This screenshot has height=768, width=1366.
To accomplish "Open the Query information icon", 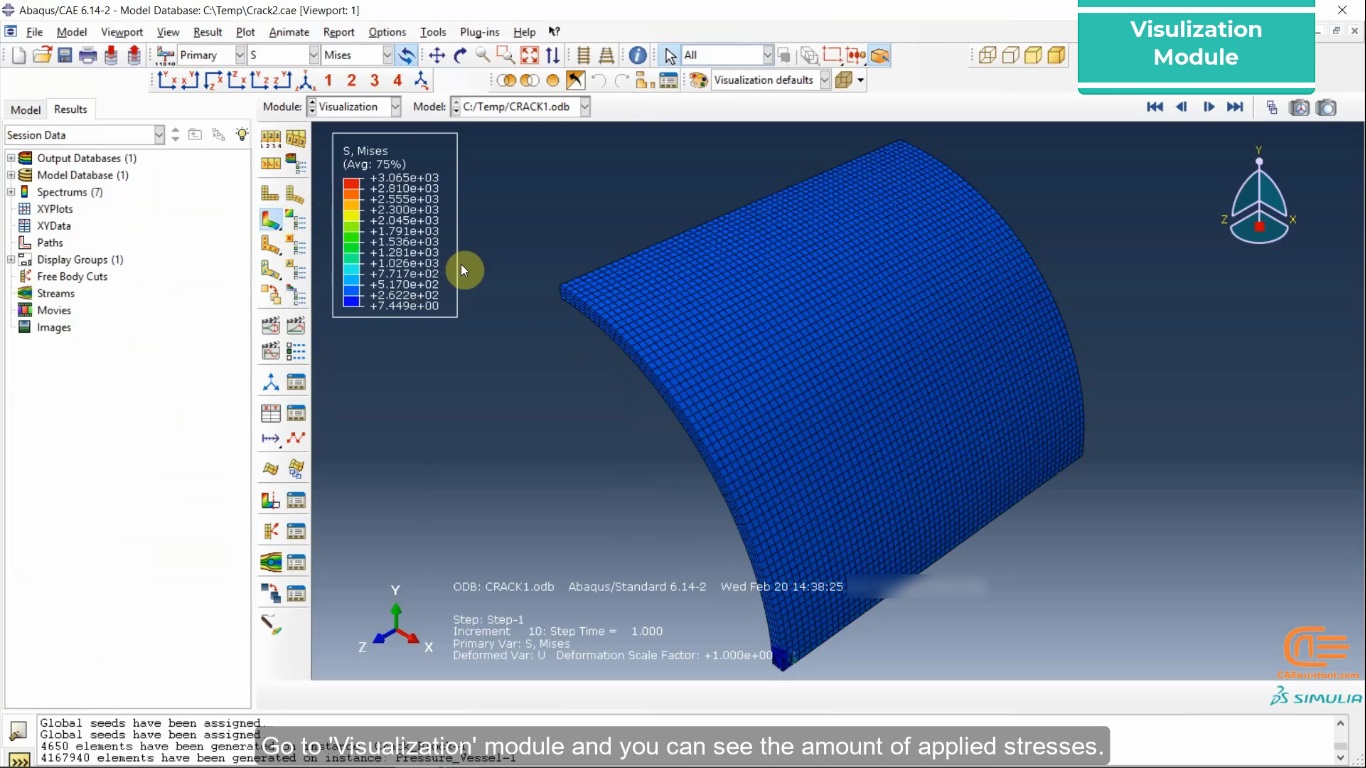I will point(638,56).
